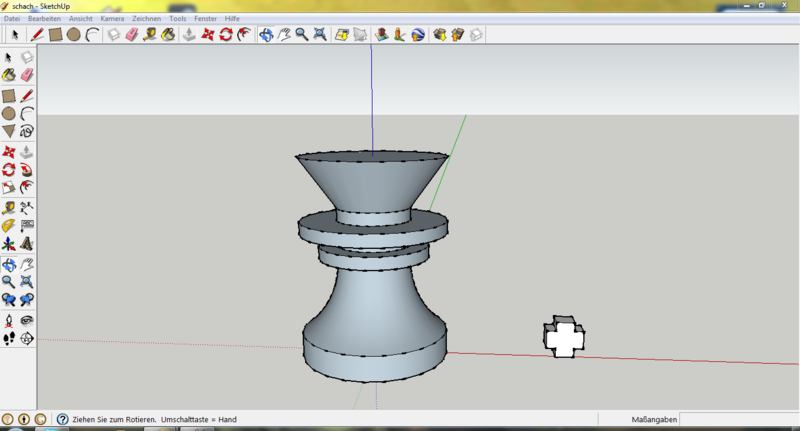Open the Kamera menu
The height and width of the screenshot is (431, 800).
(112, 19)
